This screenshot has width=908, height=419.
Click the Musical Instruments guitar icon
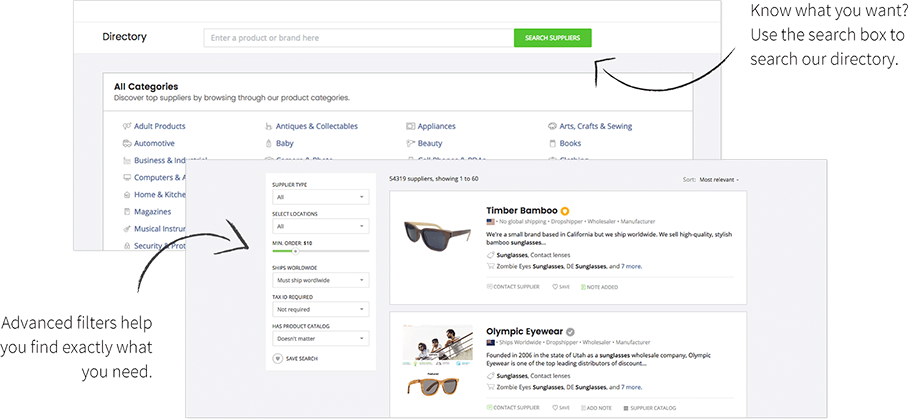coord(127,229)
